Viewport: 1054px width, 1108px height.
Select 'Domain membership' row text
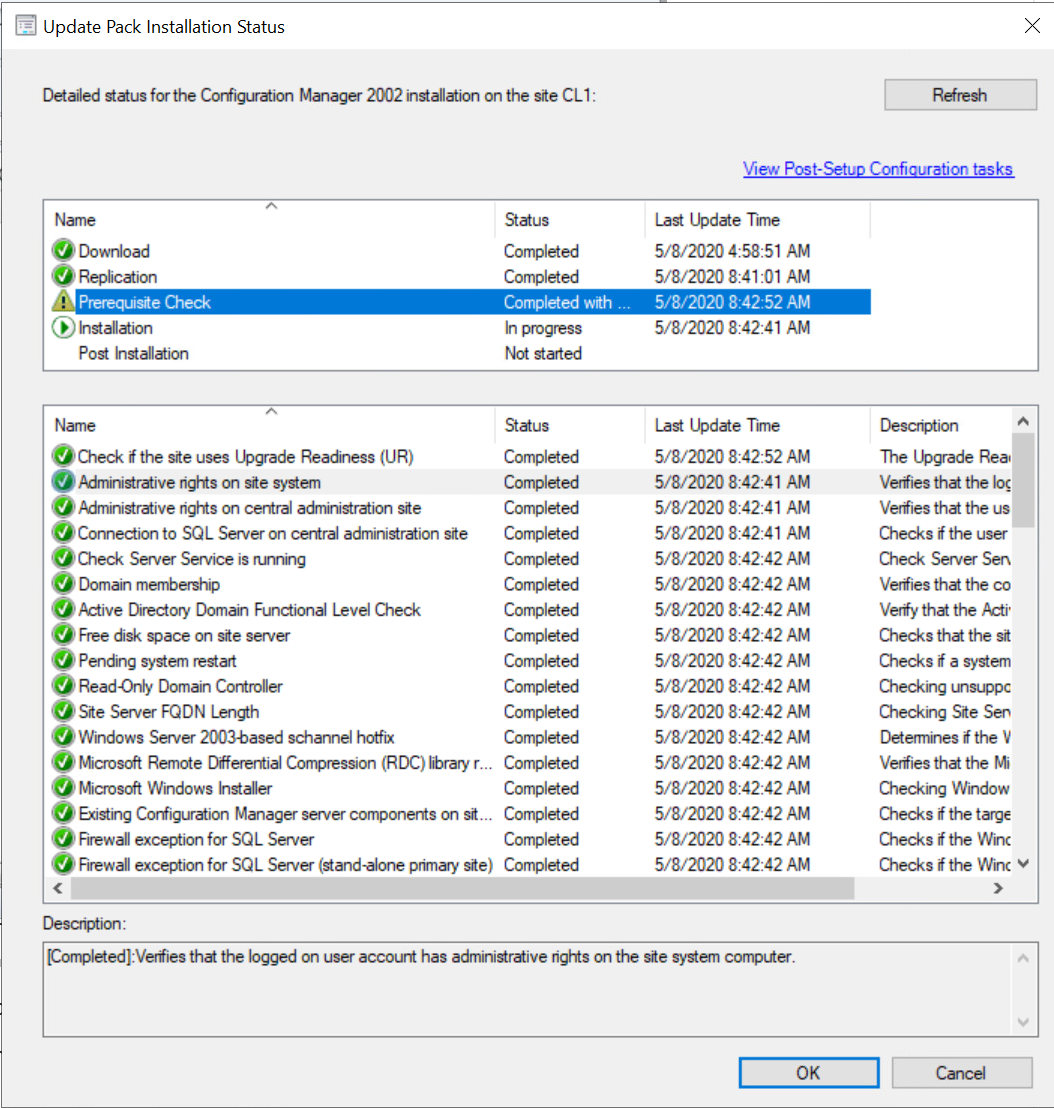149,584
